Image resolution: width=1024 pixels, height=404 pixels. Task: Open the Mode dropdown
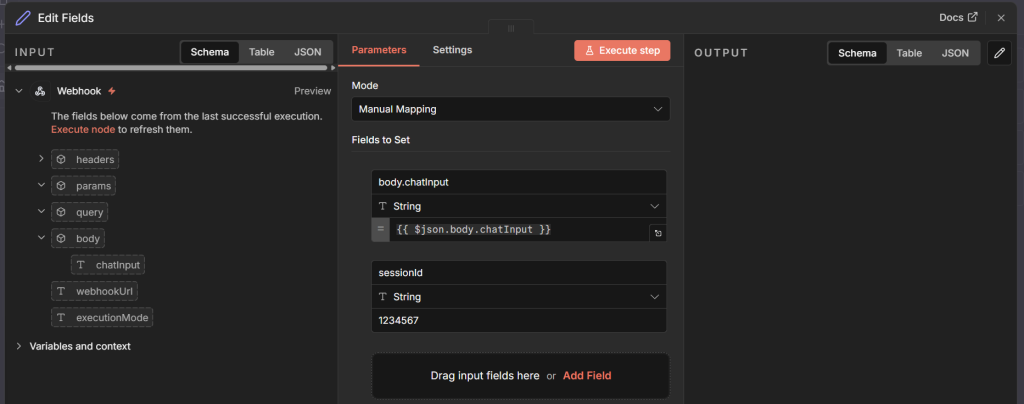pos(510,109)
